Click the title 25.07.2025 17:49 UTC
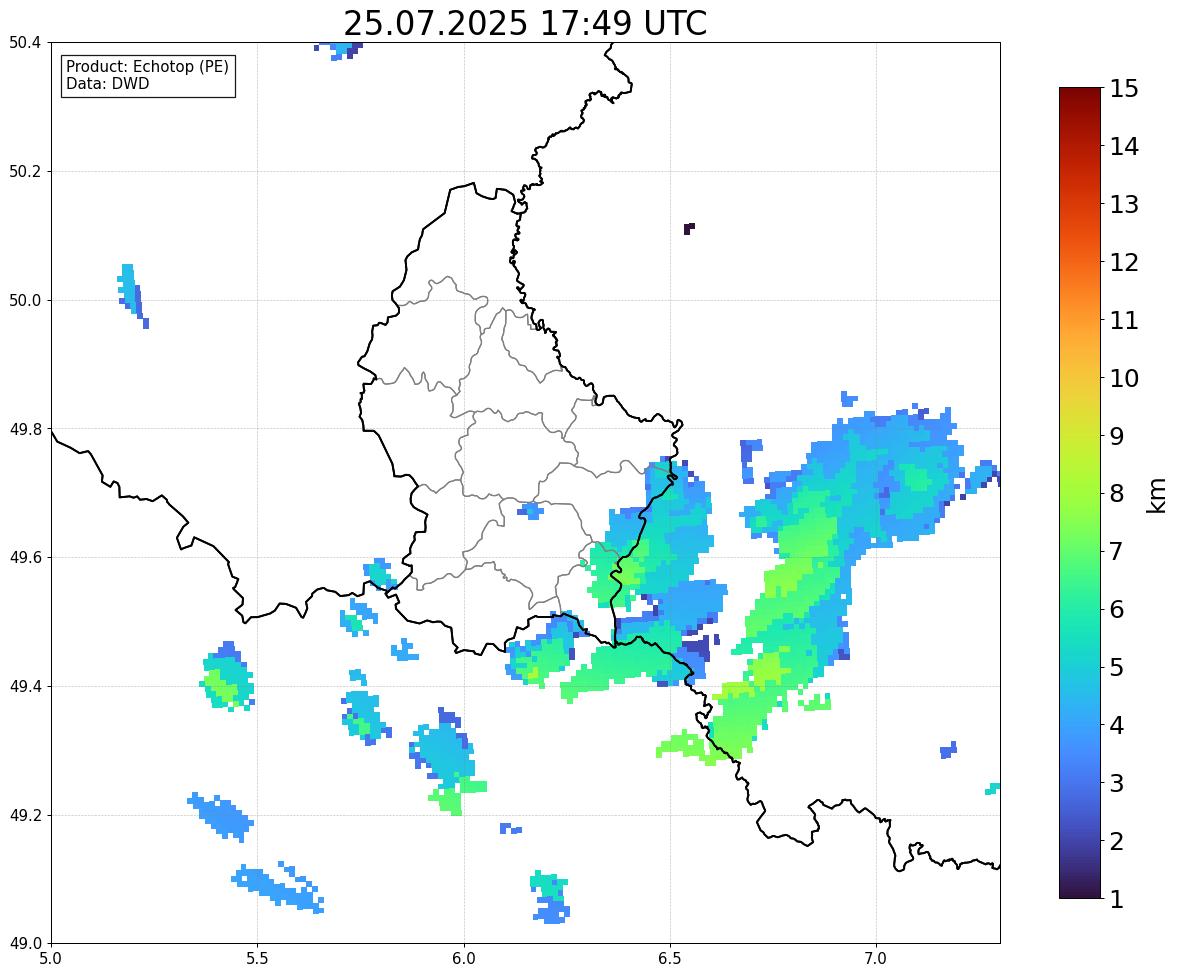Viewport: 1178px width, 976px height. click(x=525, y=23)
